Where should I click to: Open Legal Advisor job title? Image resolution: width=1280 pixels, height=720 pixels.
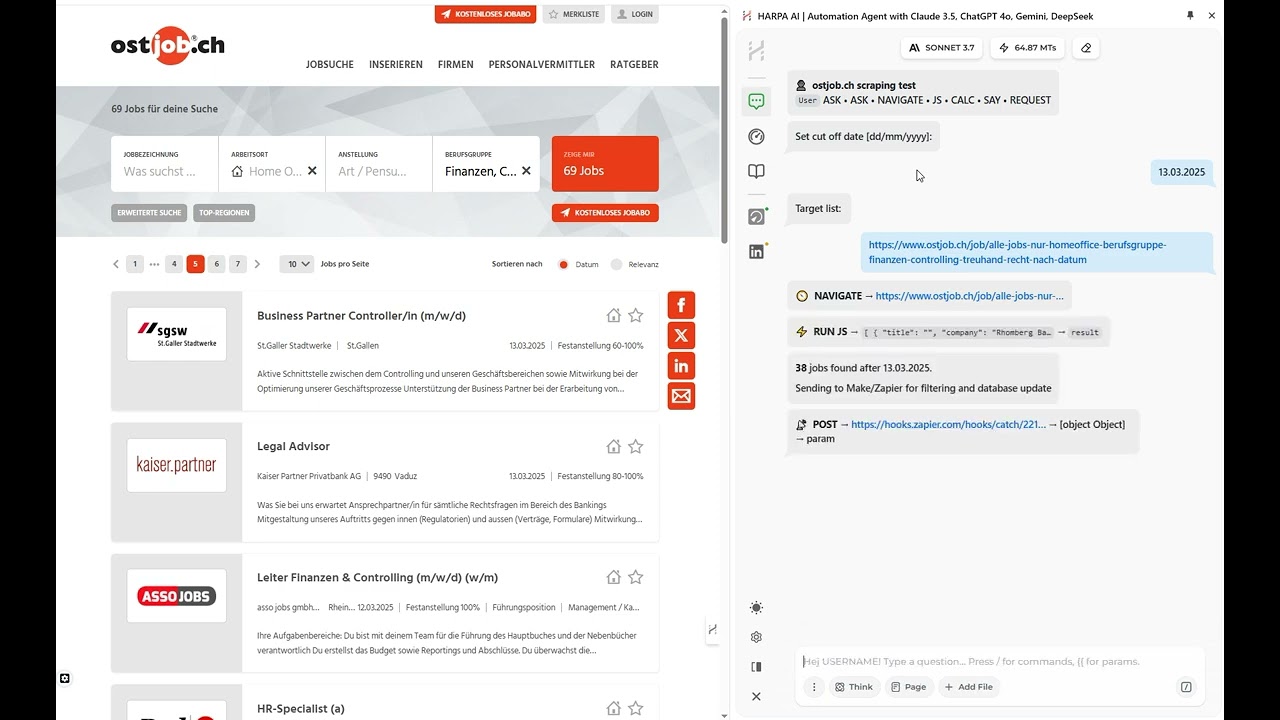(x=293, y=446)
